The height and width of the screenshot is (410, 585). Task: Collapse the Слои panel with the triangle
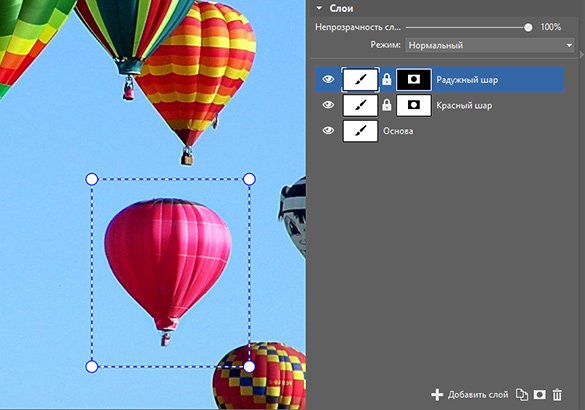319,8
